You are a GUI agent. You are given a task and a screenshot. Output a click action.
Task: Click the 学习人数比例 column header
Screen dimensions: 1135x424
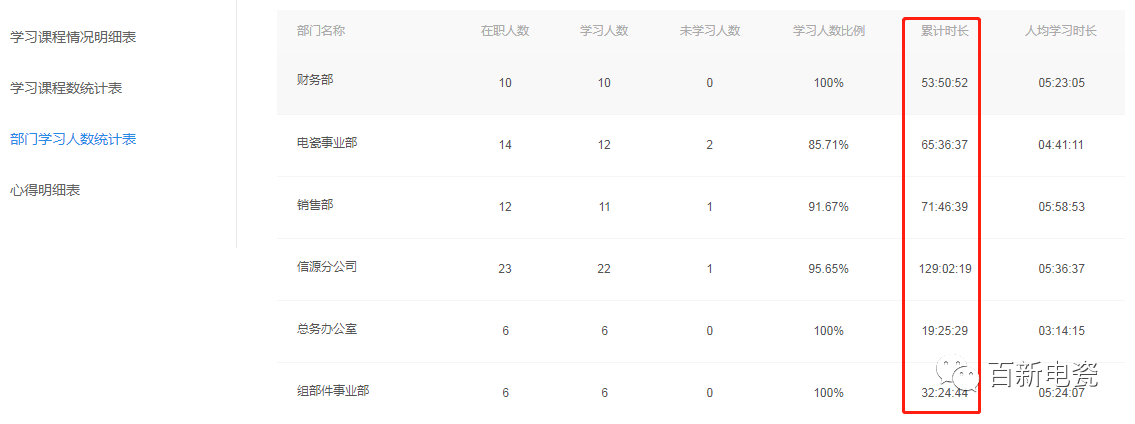coord(829,31)
